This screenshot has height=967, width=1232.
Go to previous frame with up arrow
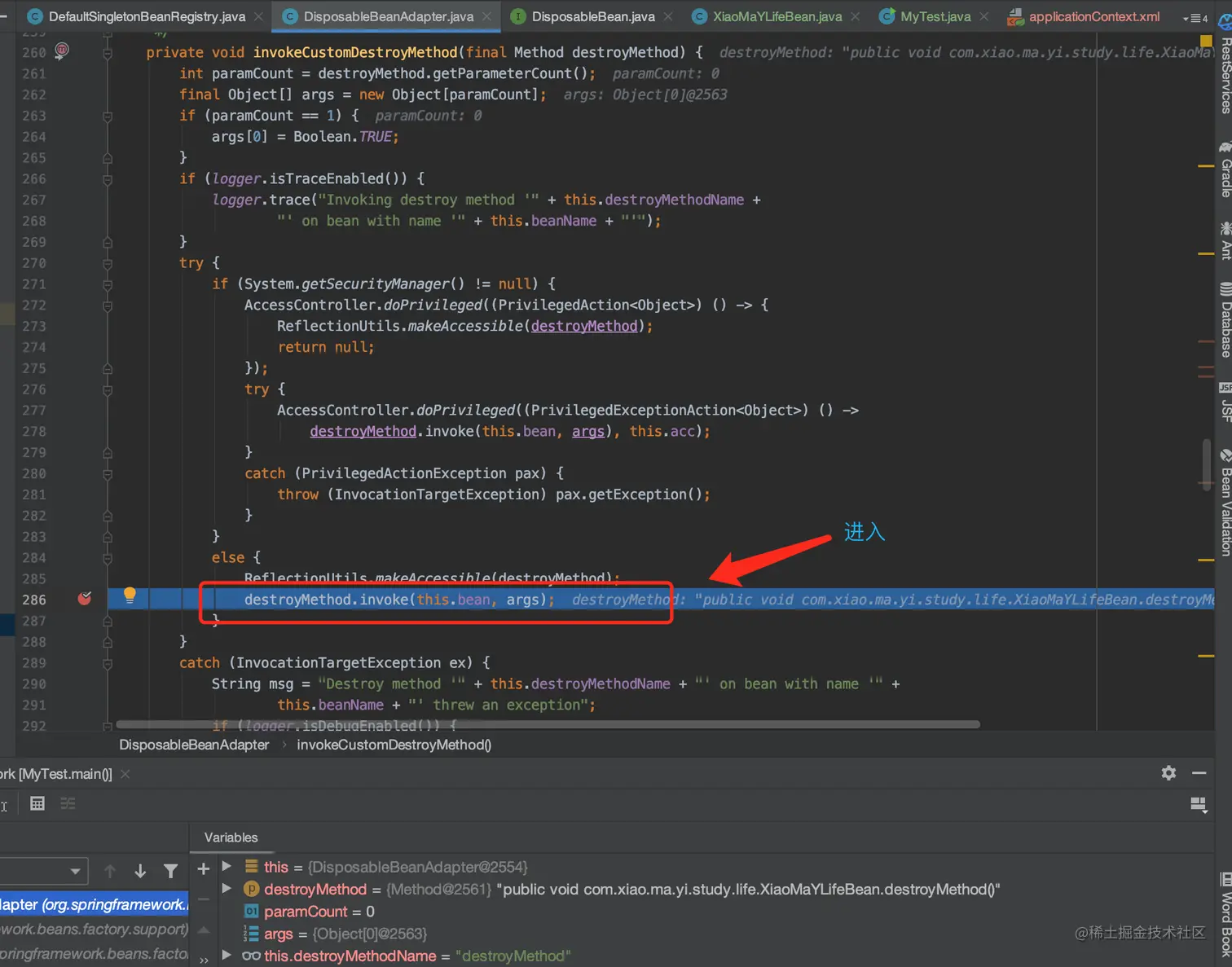click(x=110, y=872)
